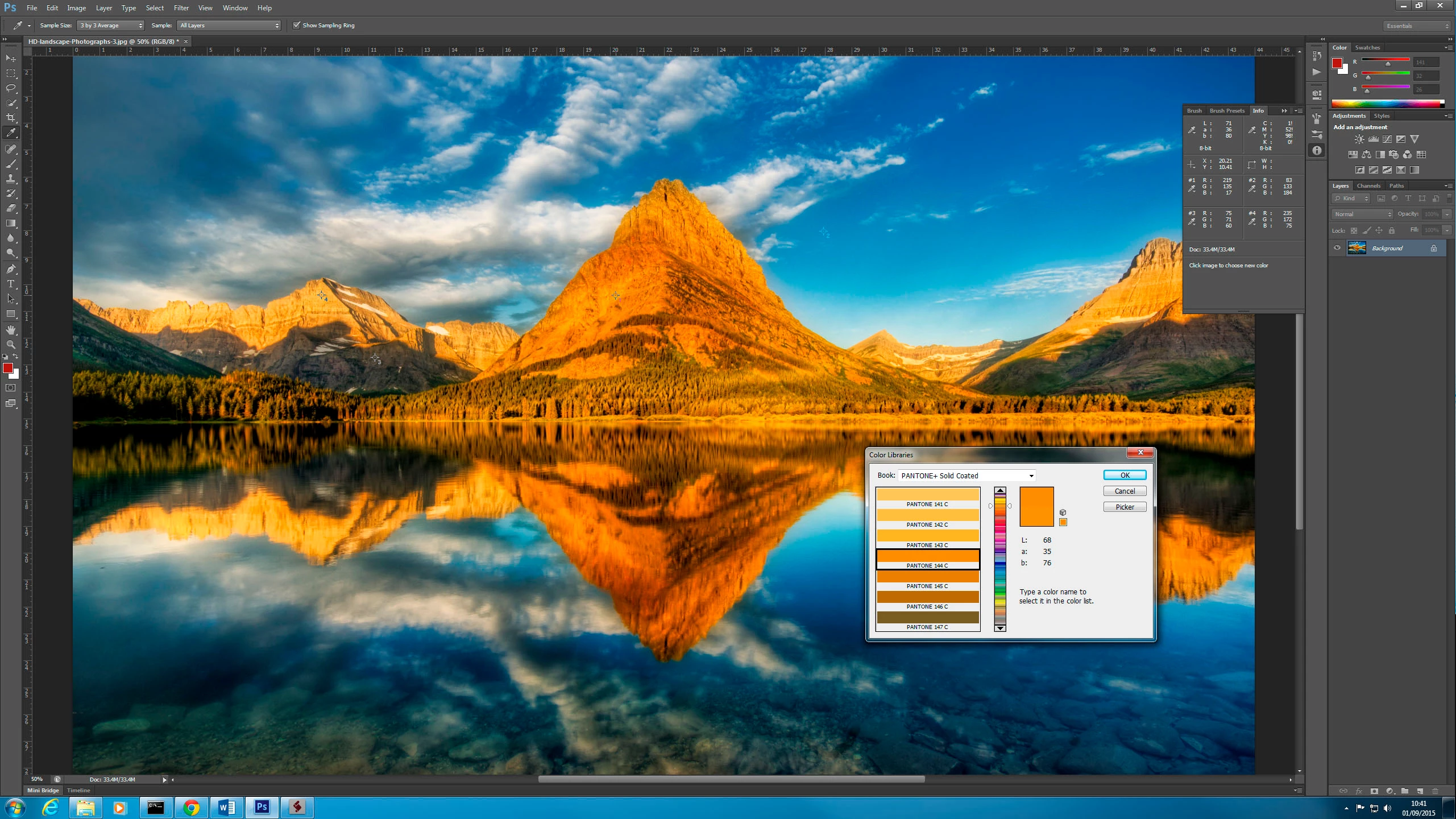Image resolution: width=1456 pixels, height=819 pixels.
Task: Open the Sample Size dropdown
Action: click(x=111, y=25)
